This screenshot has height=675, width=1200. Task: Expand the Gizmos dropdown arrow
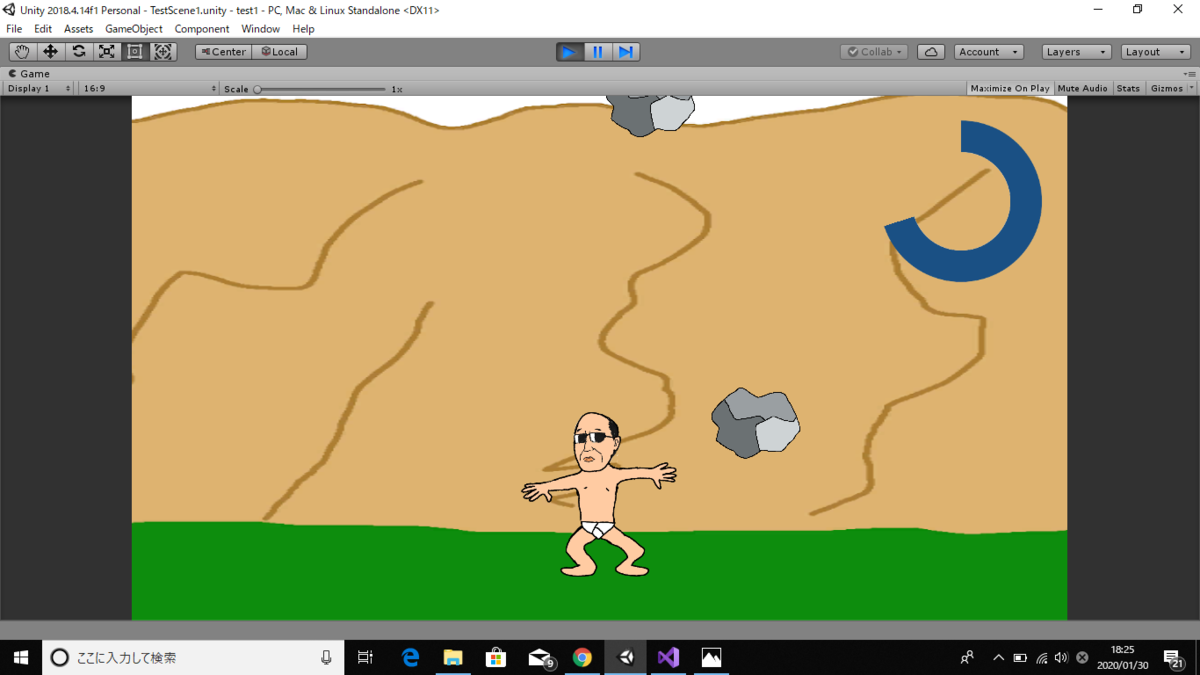[x=1192, y=88]
